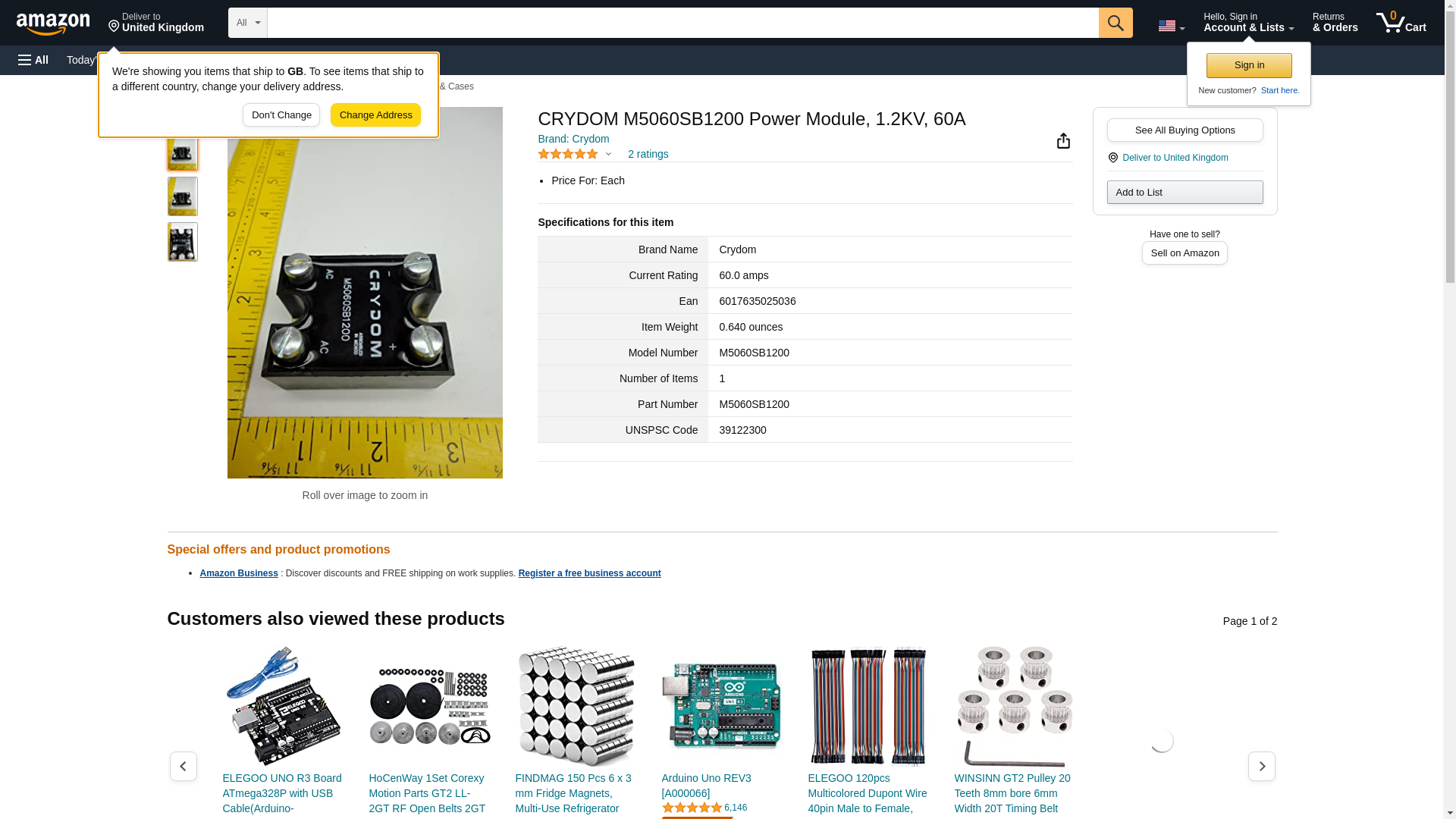Expand the All search category dropdown
The height and width of the screenshot is (819, 1456).
click(247, 23)
